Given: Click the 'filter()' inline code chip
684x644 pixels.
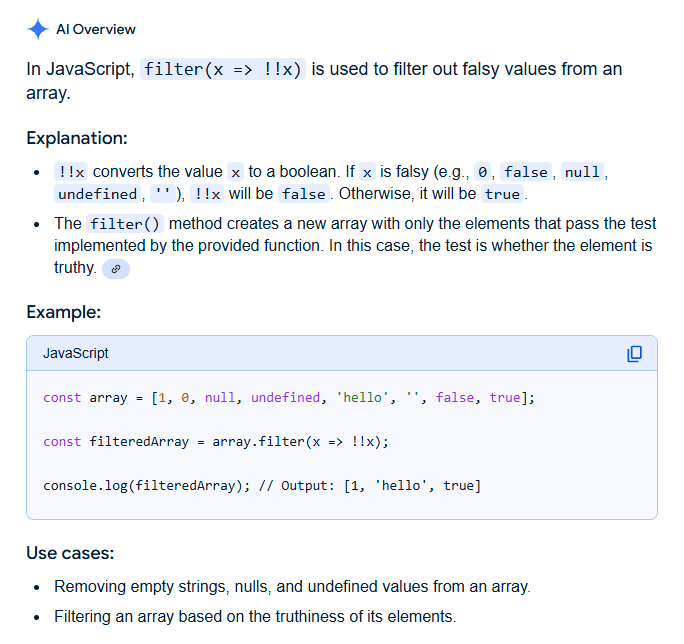Looking at the screenshot, I should point(125,224).
